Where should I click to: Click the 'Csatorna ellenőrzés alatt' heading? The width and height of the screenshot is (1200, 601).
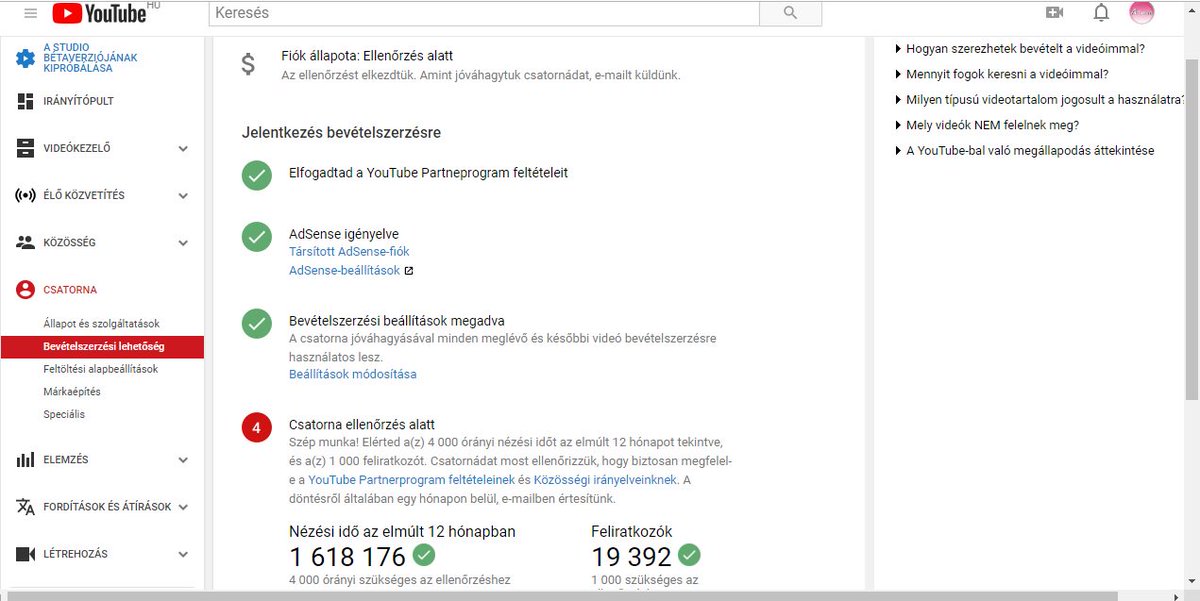tap(362, 424)
